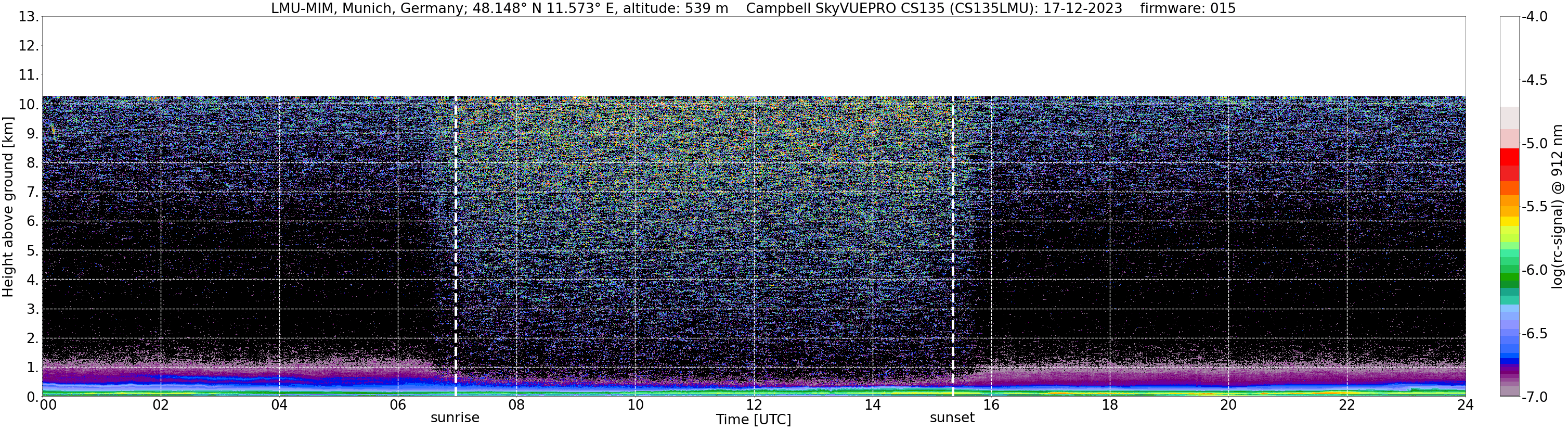The image size is (1568, 430).
Task: Click the height axis tick '0.'
Action: pos(32,397)
